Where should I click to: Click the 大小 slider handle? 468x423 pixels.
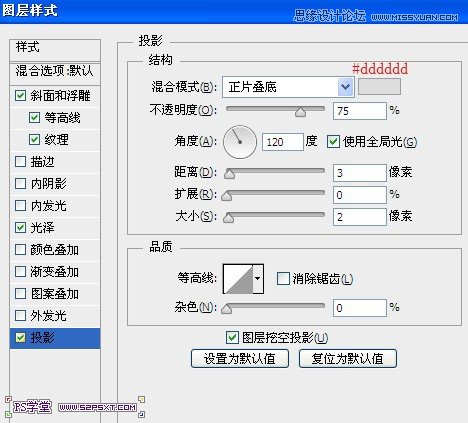point(228,218)
